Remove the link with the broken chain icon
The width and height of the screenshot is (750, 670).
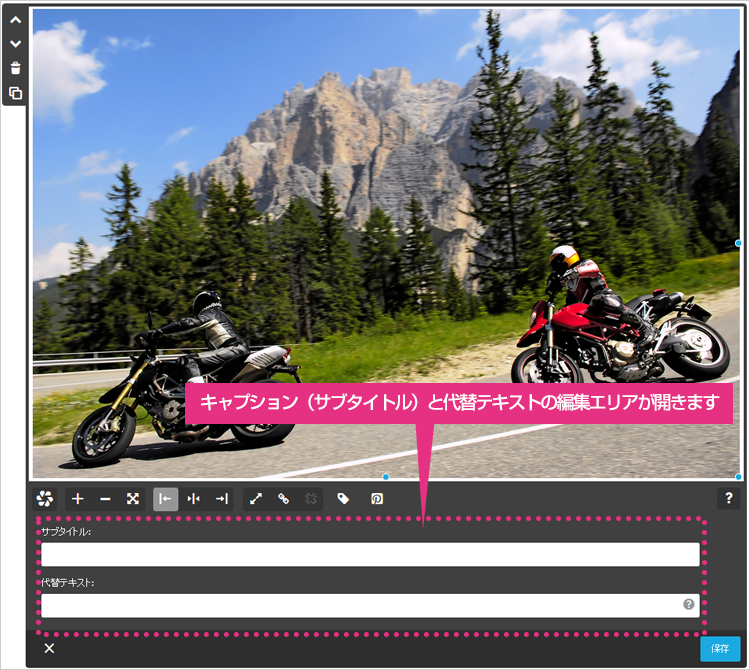[x=311, y=499]
